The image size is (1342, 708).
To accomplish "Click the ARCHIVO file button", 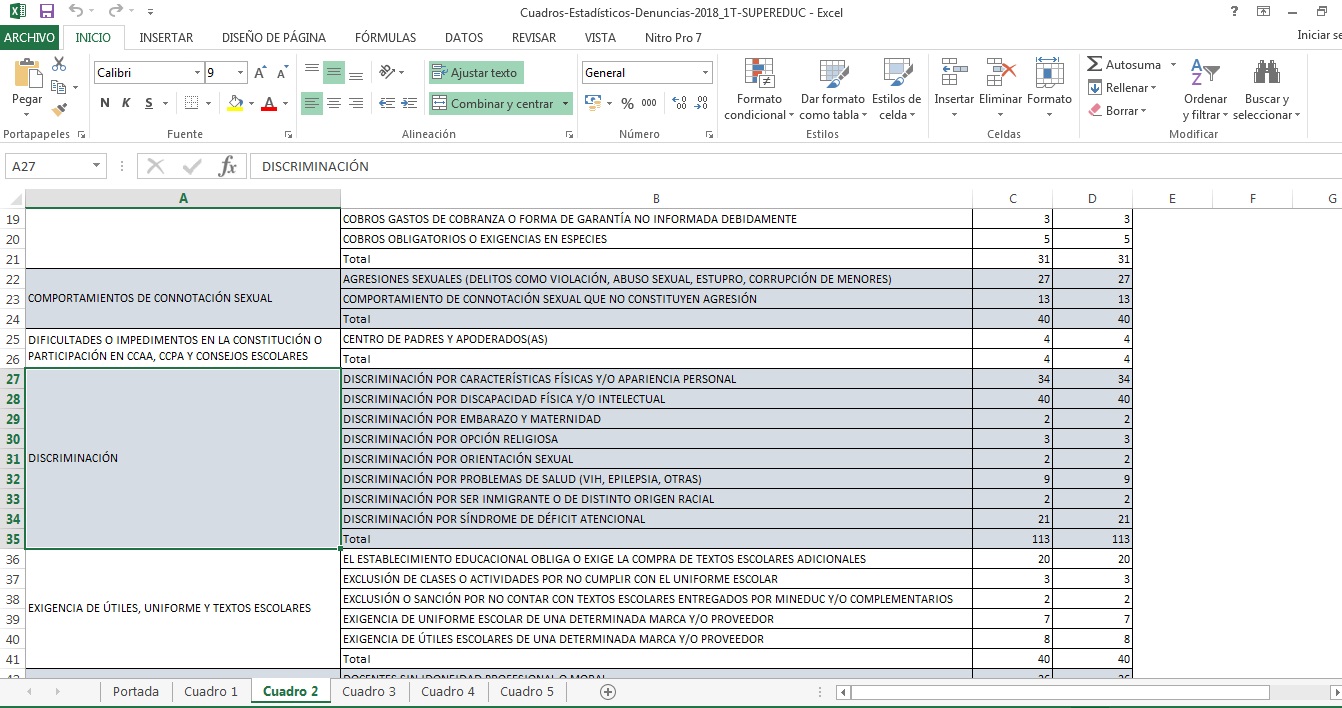I will click(x=30, y=38).
